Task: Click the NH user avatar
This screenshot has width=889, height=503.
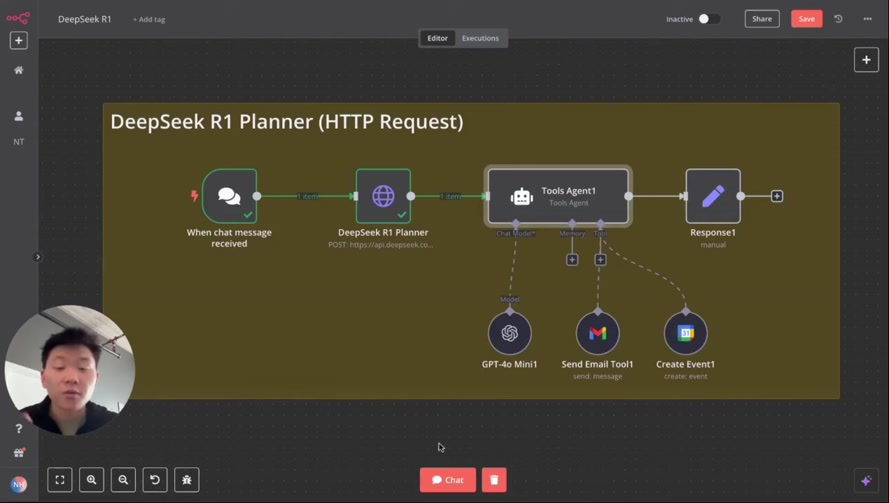Action: coord(19,484)
